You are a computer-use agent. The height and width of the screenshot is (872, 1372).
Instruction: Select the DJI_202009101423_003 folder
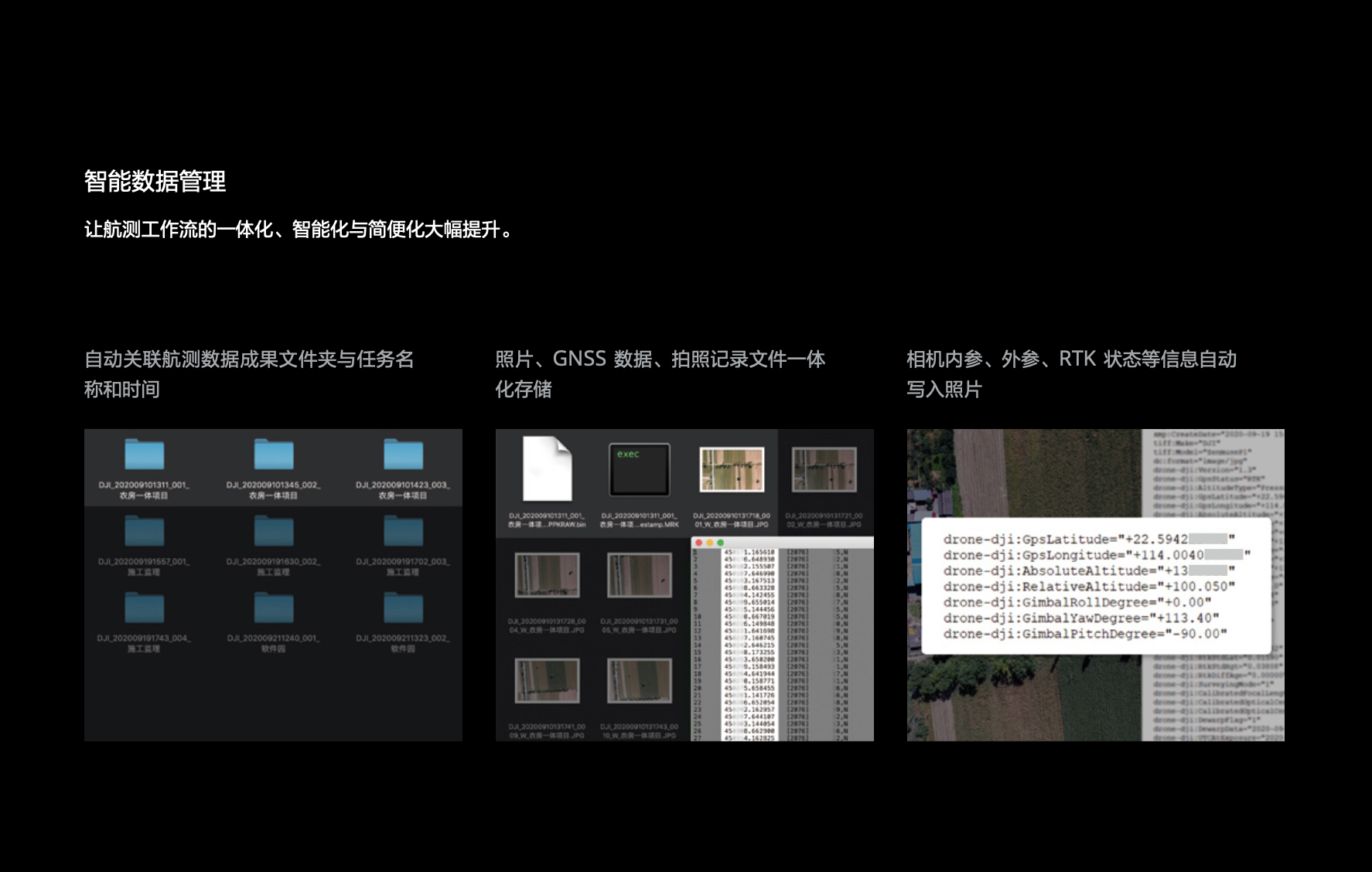[x=403, y=455]
